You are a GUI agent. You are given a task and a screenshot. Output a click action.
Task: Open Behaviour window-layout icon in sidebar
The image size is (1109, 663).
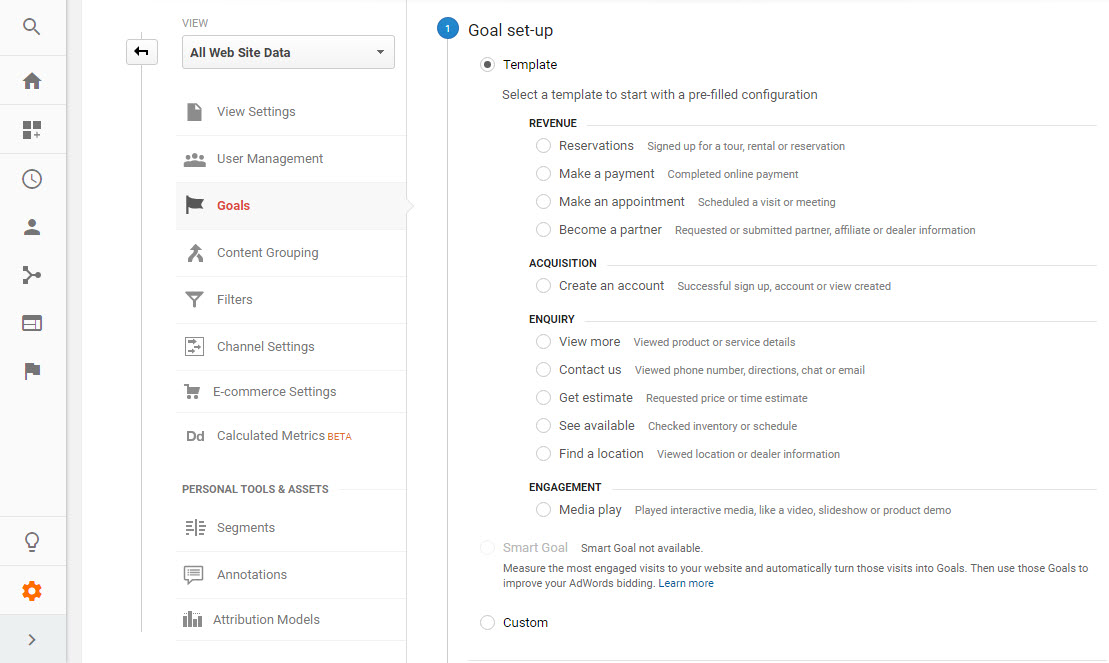click(x=32, y=323)
